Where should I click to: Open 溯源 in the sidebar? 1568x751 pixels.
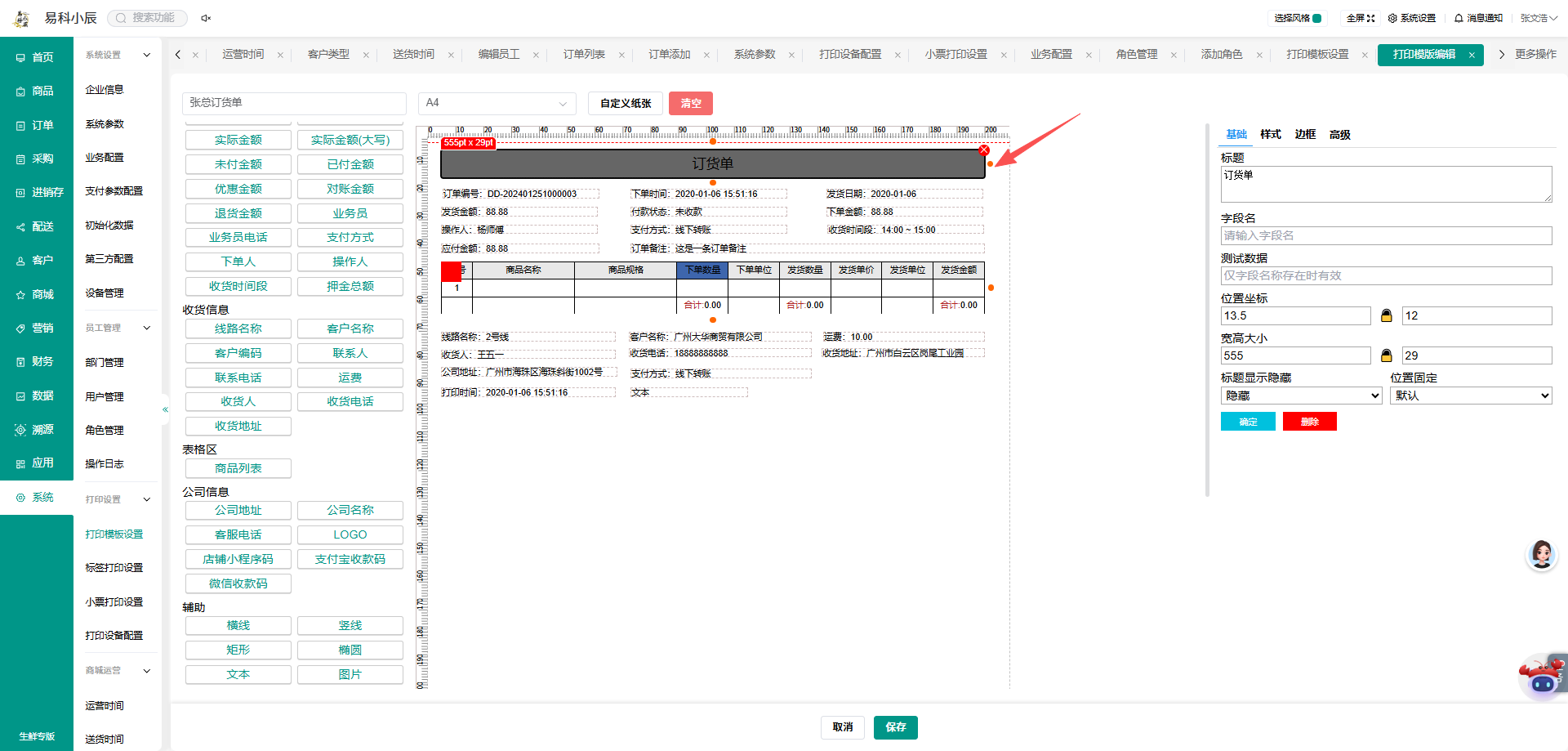(35, 429)
